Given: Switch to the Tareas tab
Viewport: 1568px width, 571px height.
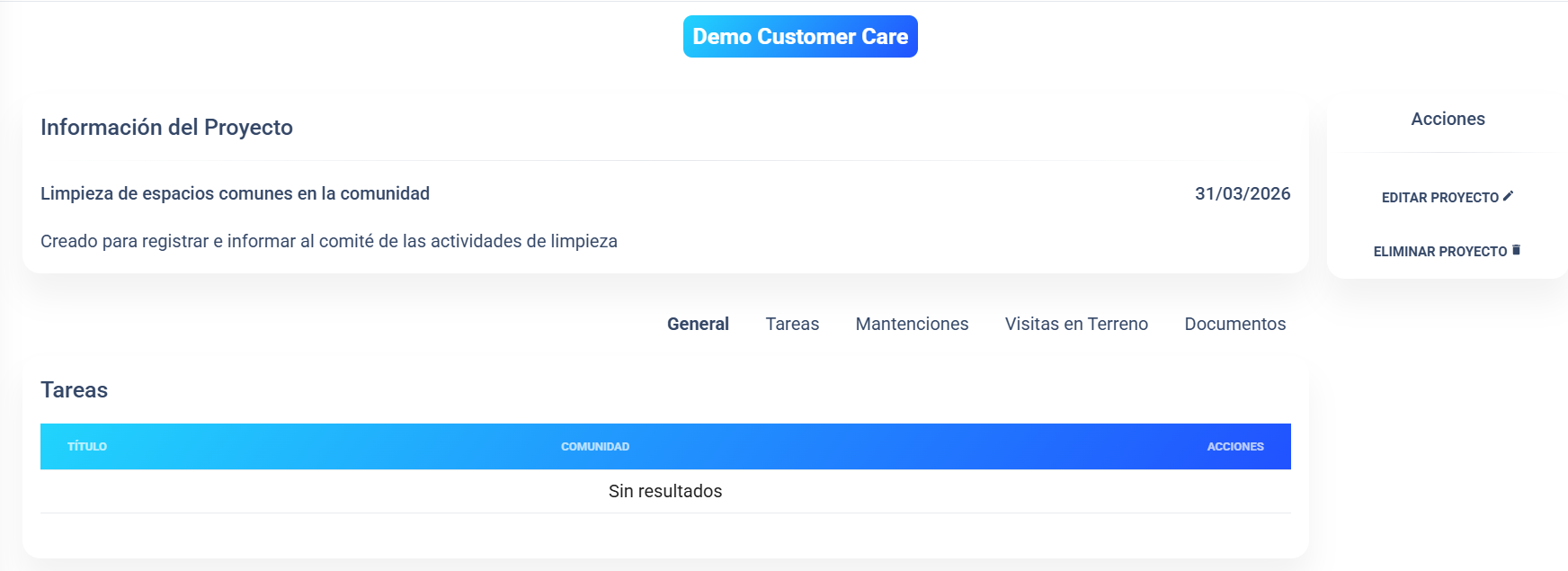Looking at the screenshot, I should 792,324.
